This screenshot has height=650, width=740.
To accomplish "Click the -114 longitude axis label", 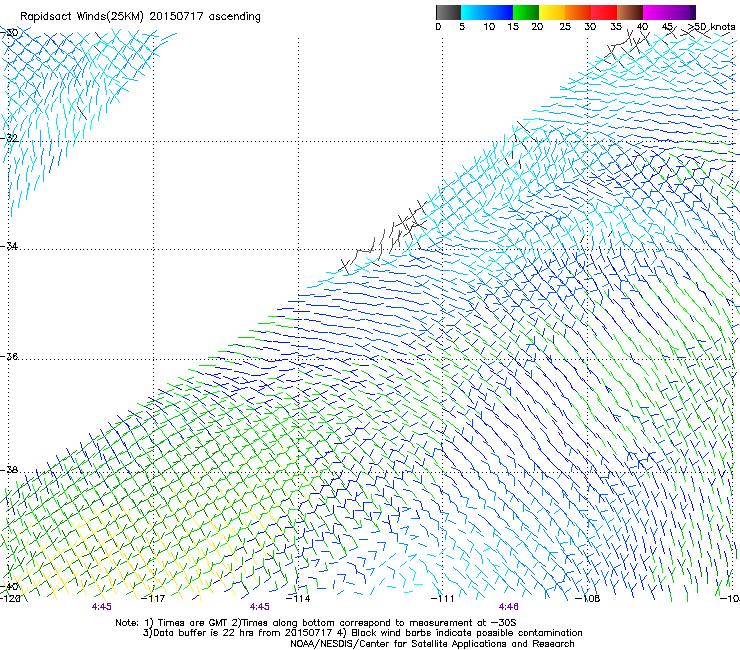I will click(x=298, y=599).
